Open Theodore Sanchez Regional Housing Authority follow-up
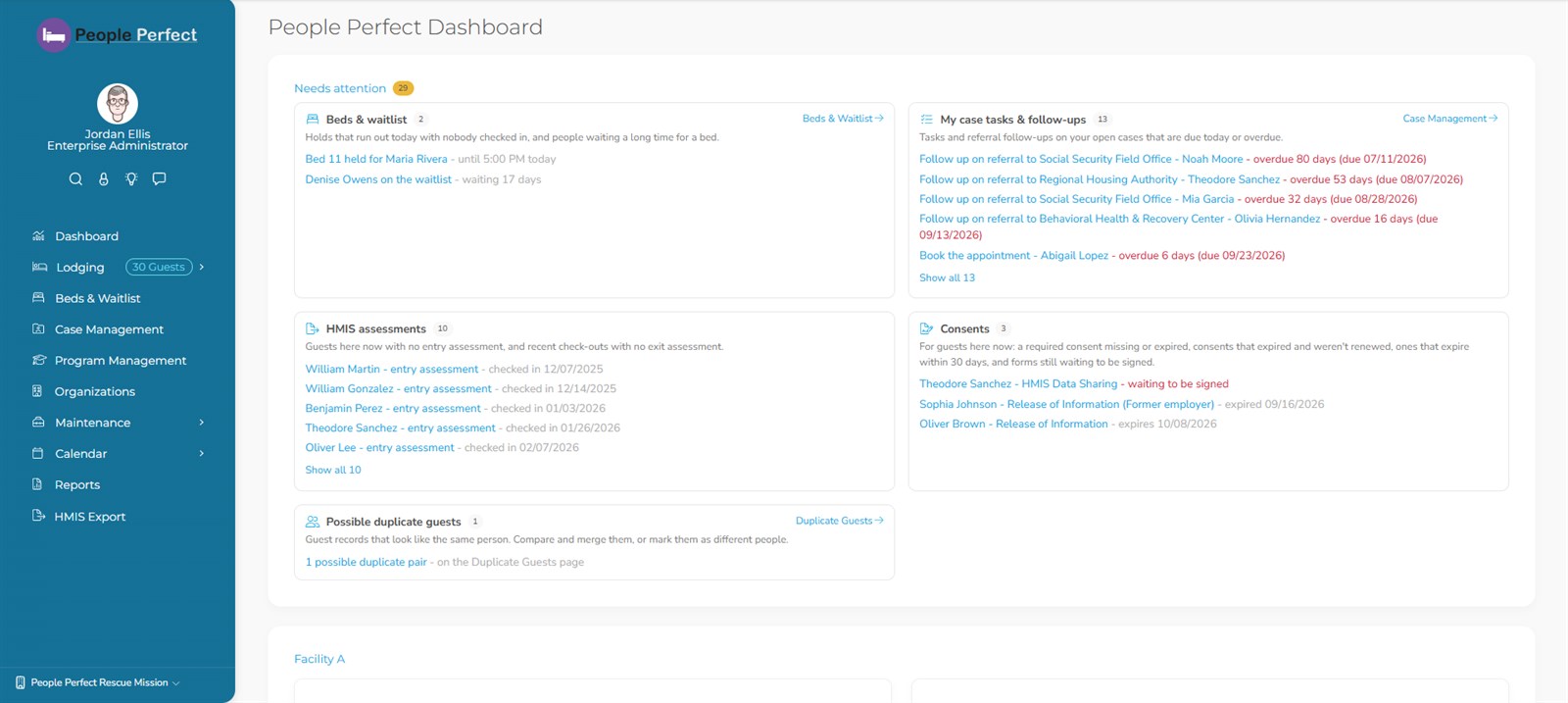Screen dimensions: 1568x703 pos(1100,179)
